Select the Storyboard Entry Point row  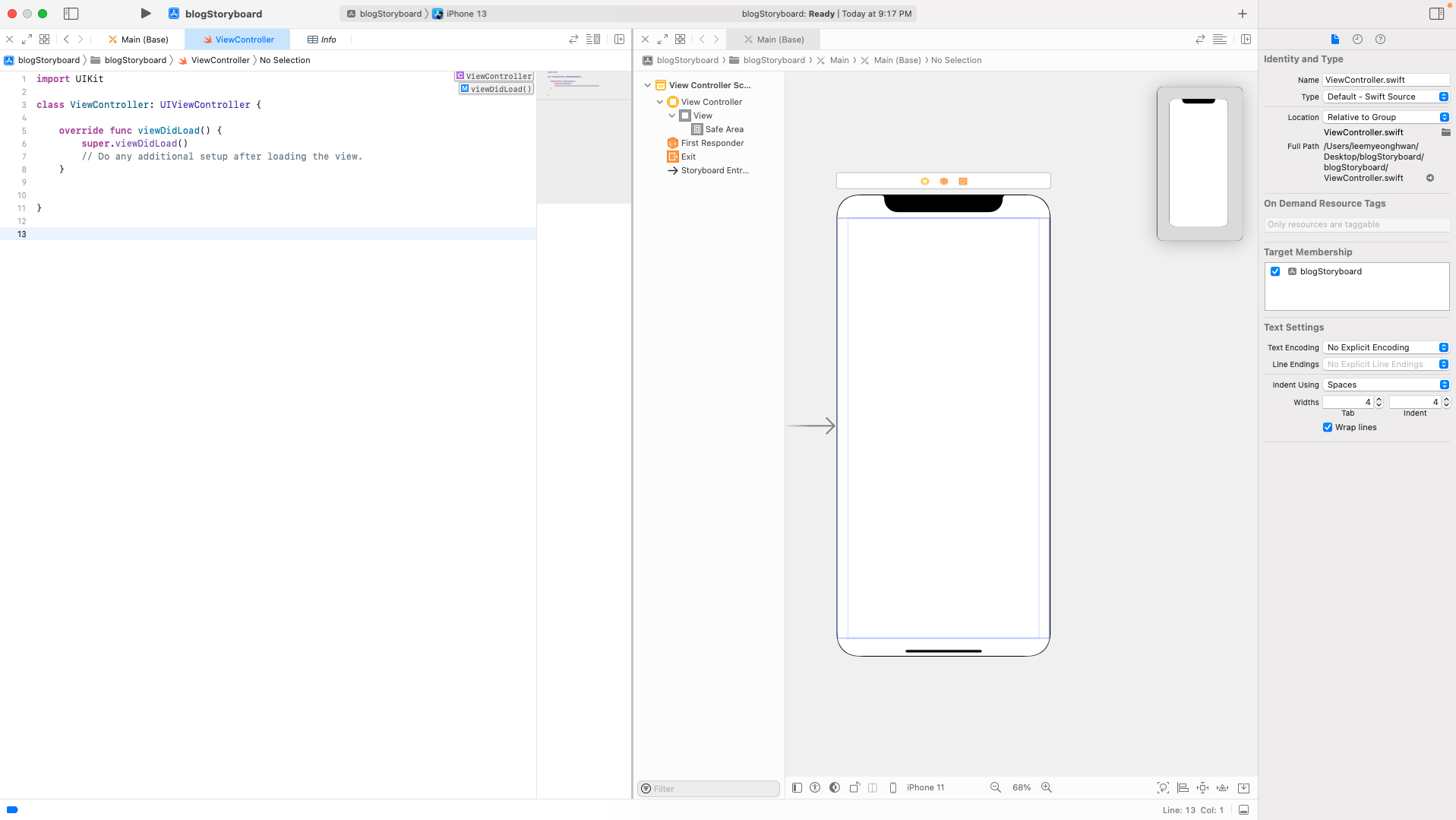tap(708, 170)
